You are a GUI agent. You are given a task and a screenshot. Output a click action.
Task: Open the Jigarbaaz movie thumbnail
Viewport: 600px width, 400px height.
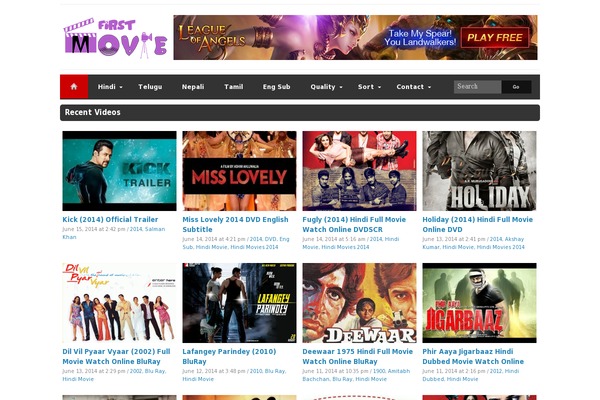[479, 303]
